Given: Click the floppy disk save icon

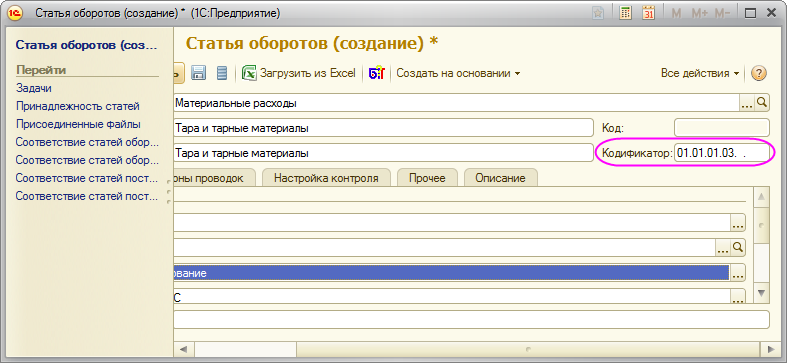Looking at the screenshot, I should coord(199,73).
